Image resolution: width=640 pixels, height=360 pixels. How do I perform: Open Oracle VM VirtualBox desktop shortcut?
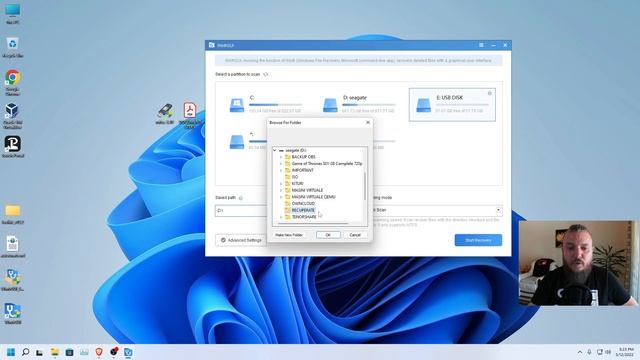point(12,116)
